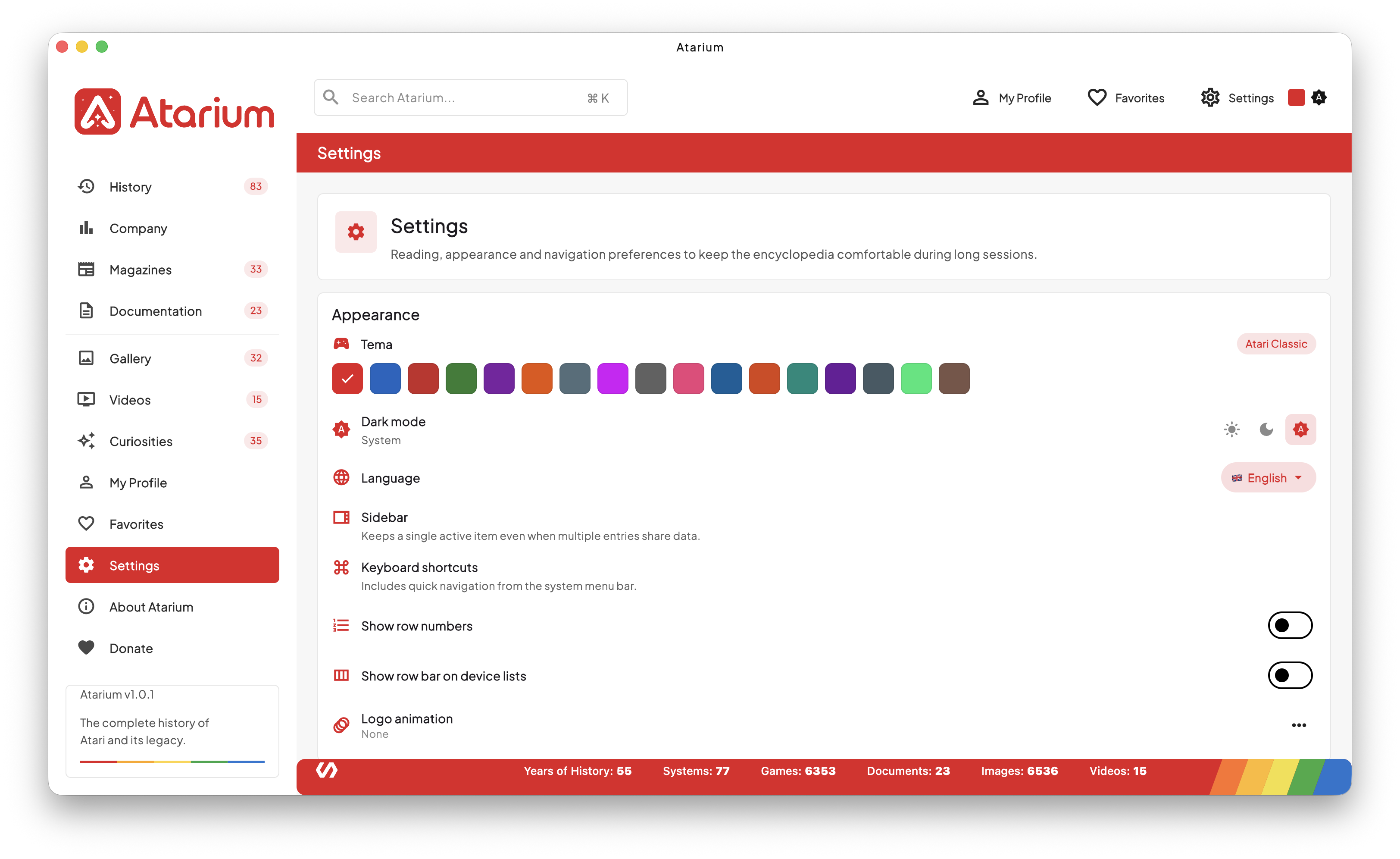Focus the Search Atarium field
Viewport: 1400px width, 859px height.
point(470,98)
